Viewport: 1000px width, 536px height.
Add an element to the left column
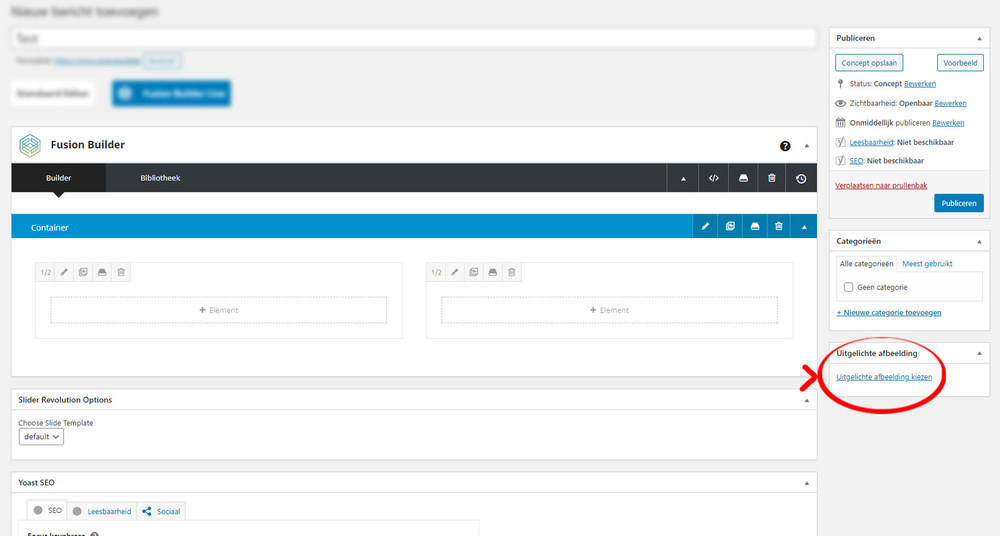[219, 310]
